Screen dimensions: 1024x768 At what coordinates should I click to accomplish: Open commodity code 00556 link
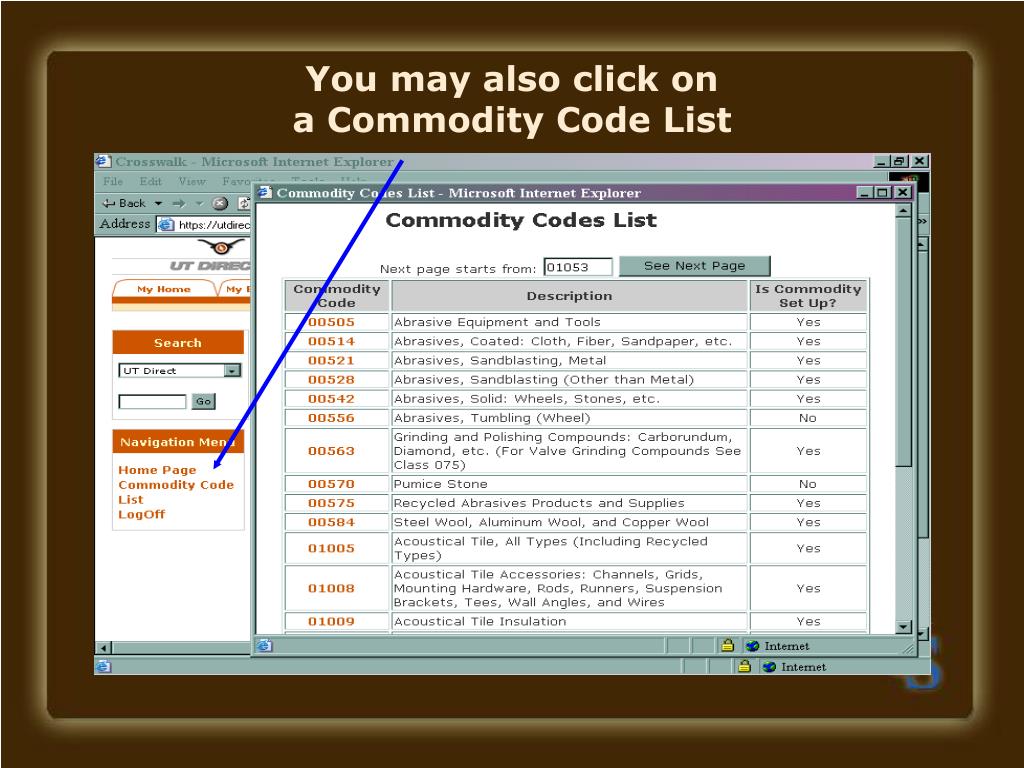point(331,418)
